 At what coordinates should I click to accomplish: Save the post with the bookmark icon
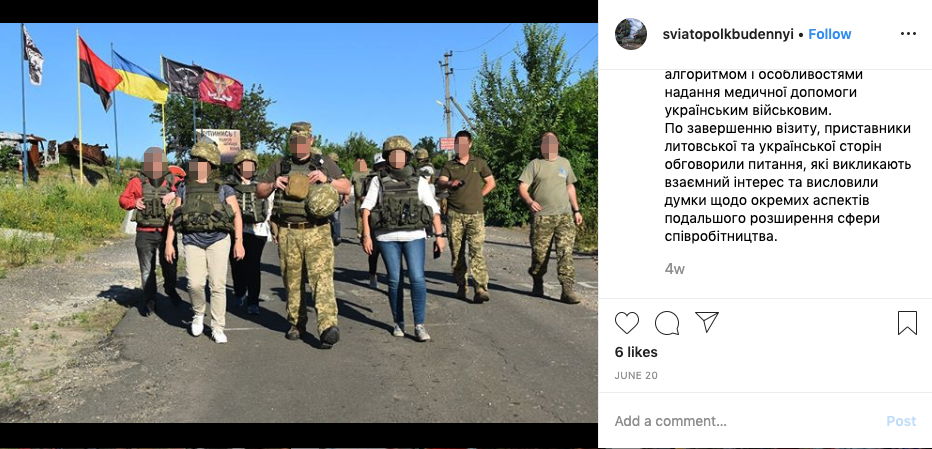[x=907, y=323]
